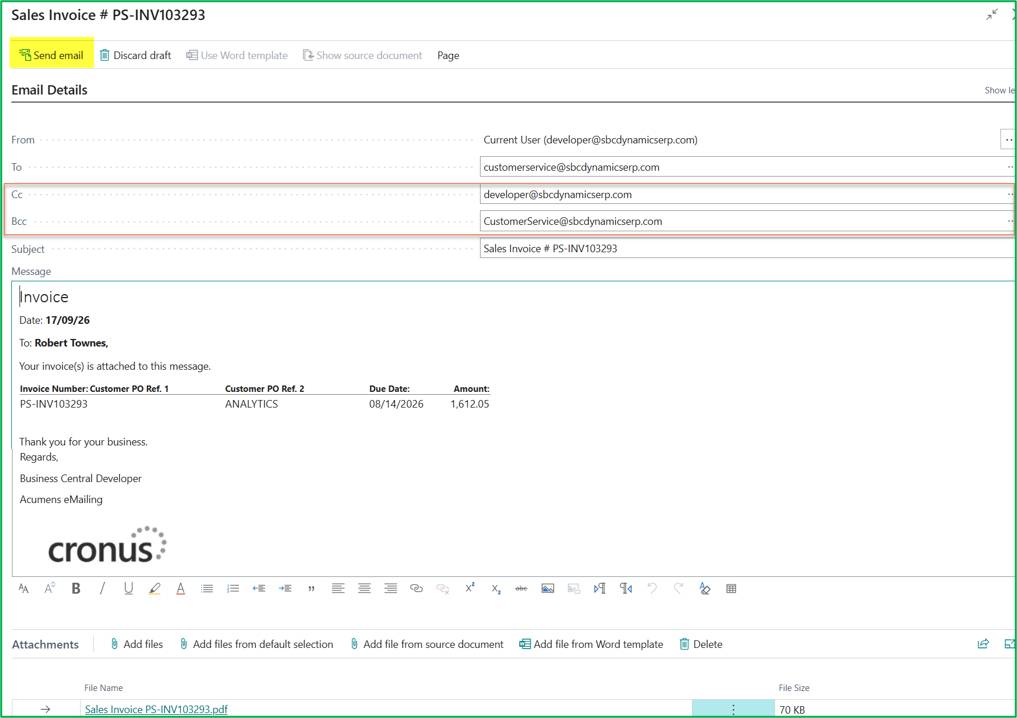Viewport: 1017px width, 718px height.
Task: Apply subscript formatting
Action: (496, 589)
